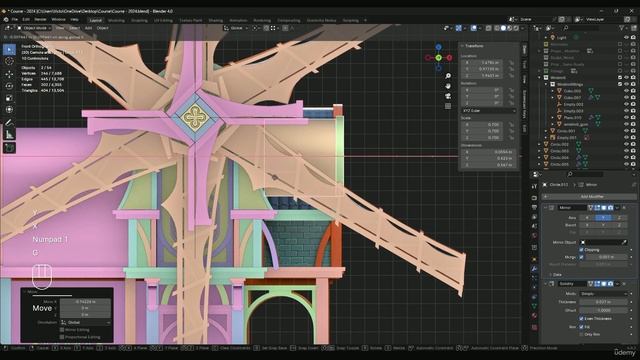This screenshot has height=360, width=640.
Task: Switch to the Modeling workspace tab
Action: point(116,20)
